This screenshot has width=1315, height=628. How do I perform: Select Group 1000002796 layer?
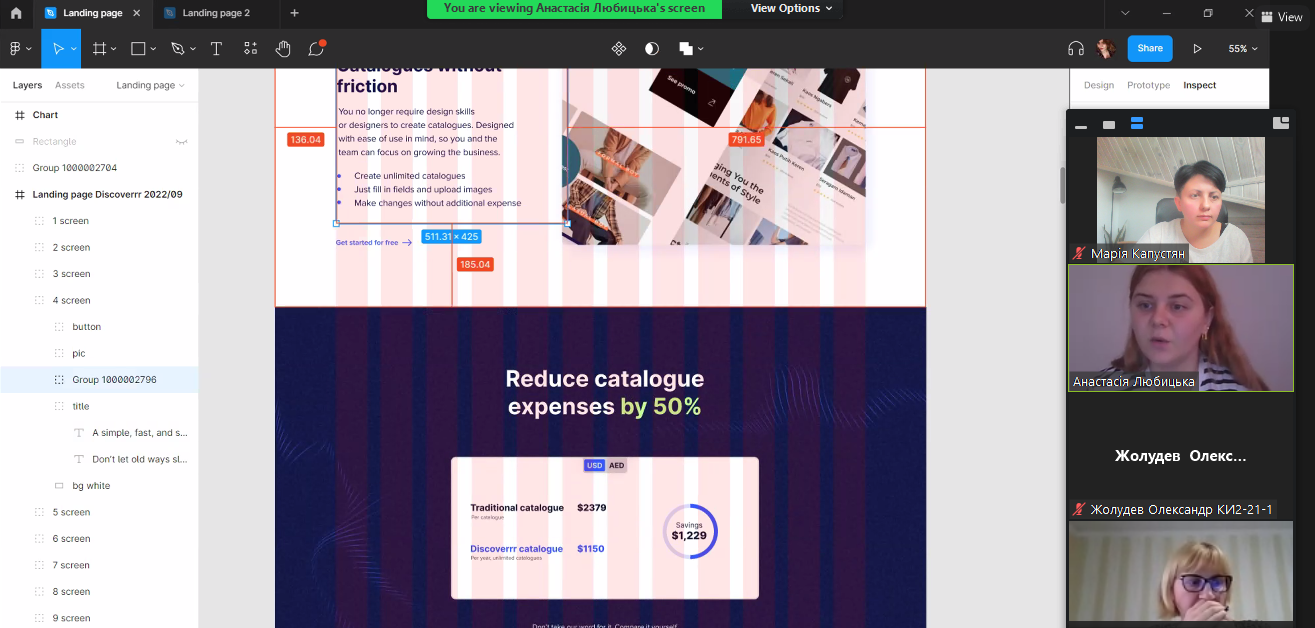click(114, 380)
